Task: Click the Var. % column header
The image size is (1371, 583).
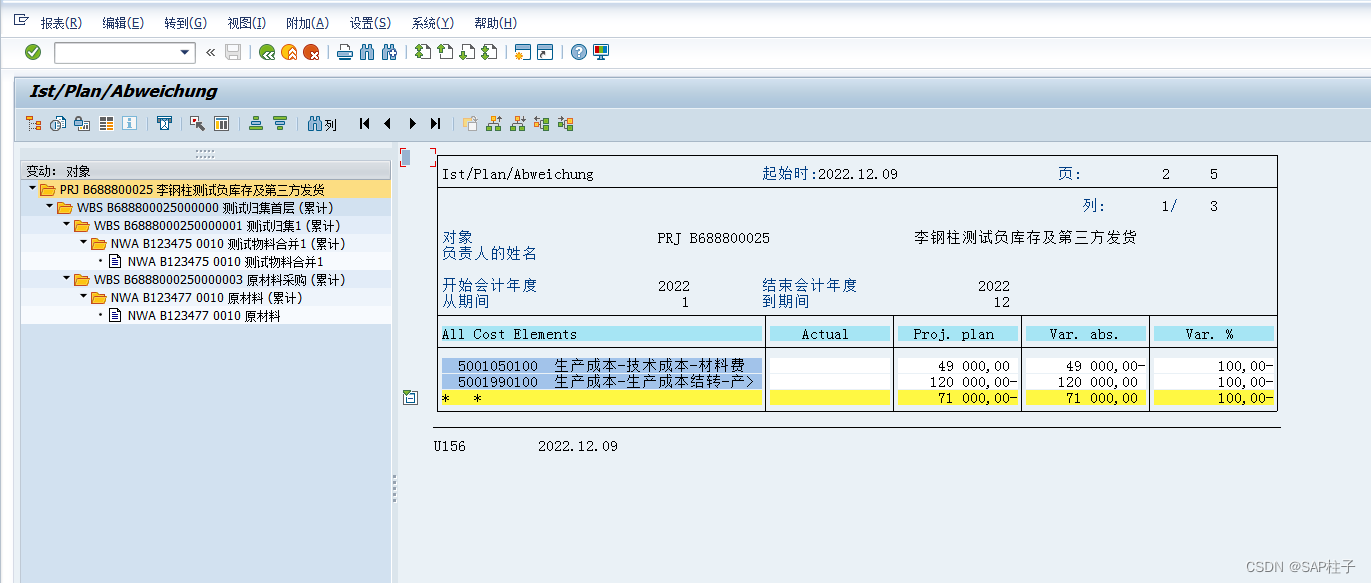Action: (x=1214, y=334)
